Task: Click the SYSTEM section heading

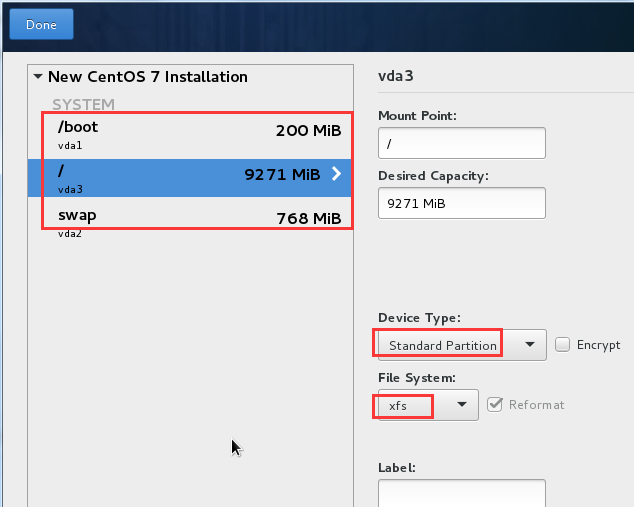Action: tap(83, 104)
